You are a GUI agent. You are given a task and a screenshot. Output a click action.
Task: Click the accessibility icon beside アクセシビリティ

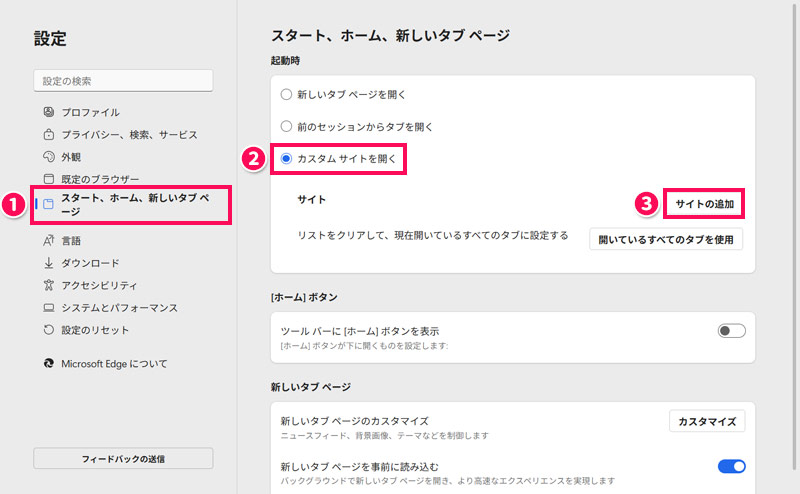[48, 285]
